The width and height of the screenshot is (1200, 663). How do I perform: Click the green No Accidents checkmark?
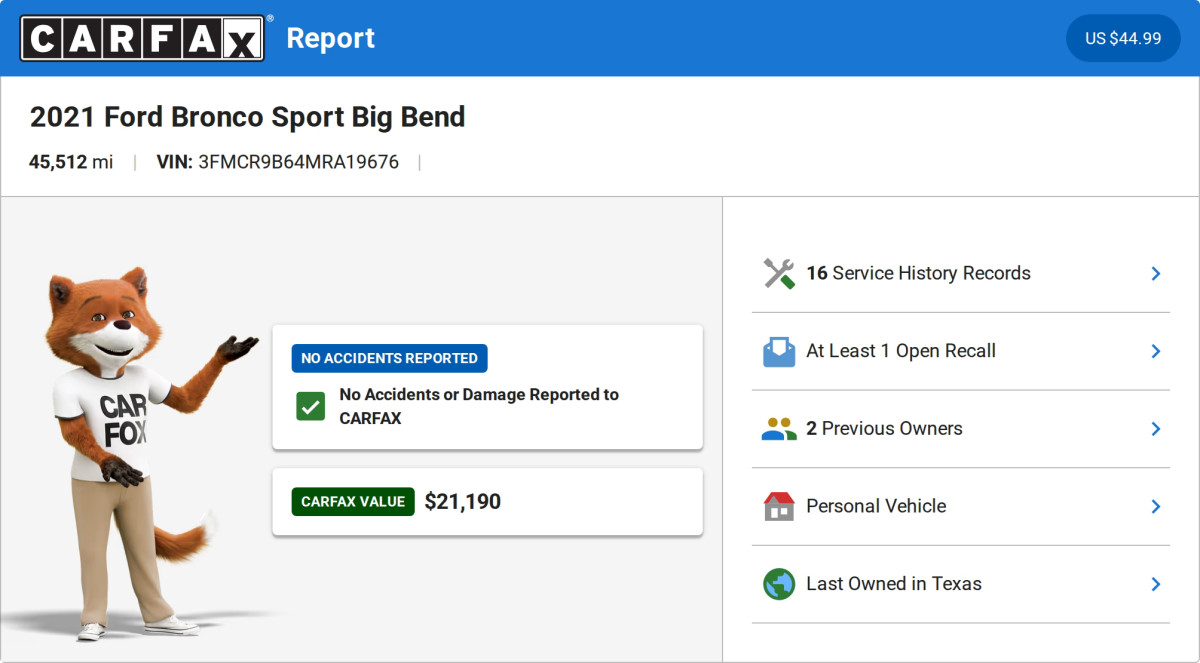click(x=311, y=406)
